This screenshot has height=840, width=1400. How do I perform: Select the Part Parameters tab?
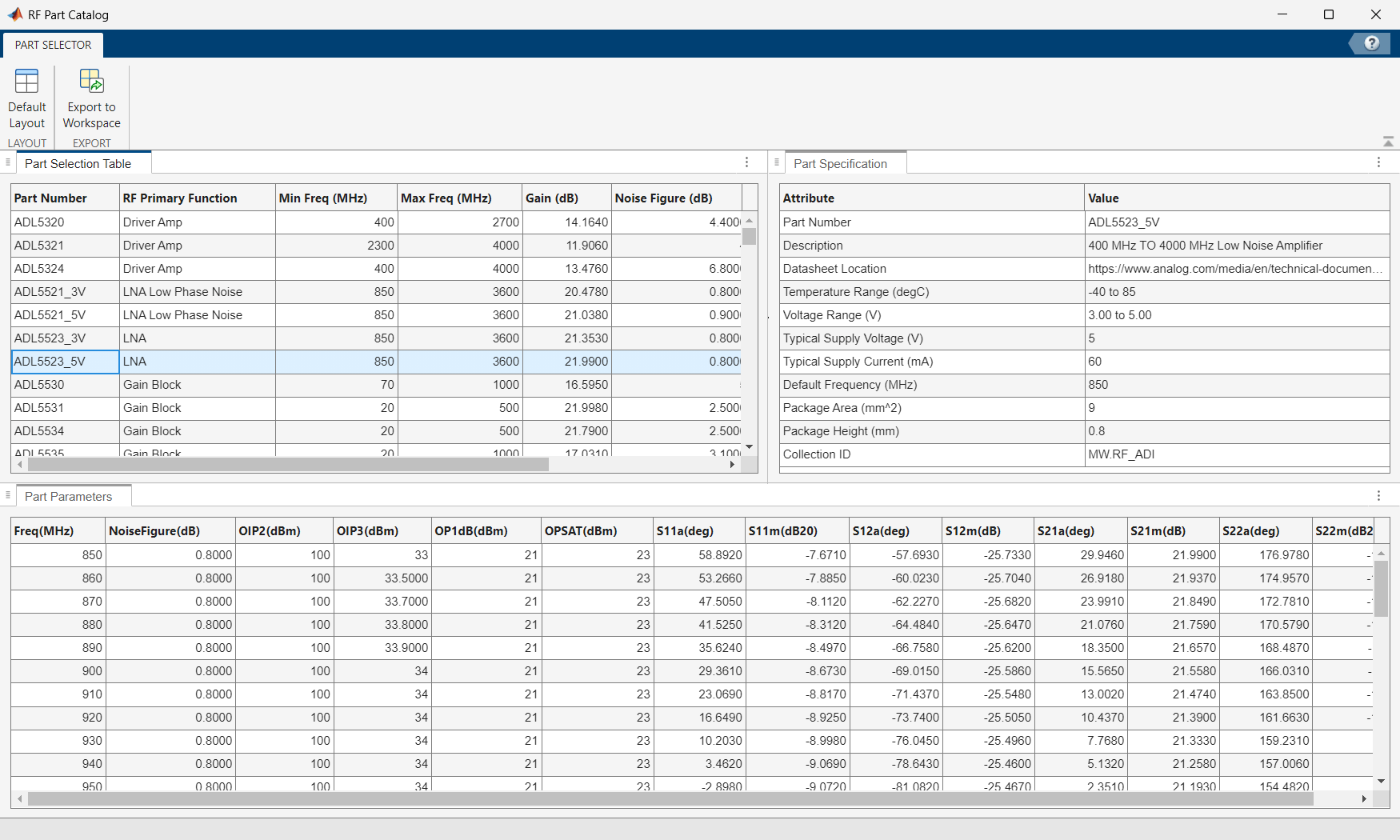coord(68,497)
